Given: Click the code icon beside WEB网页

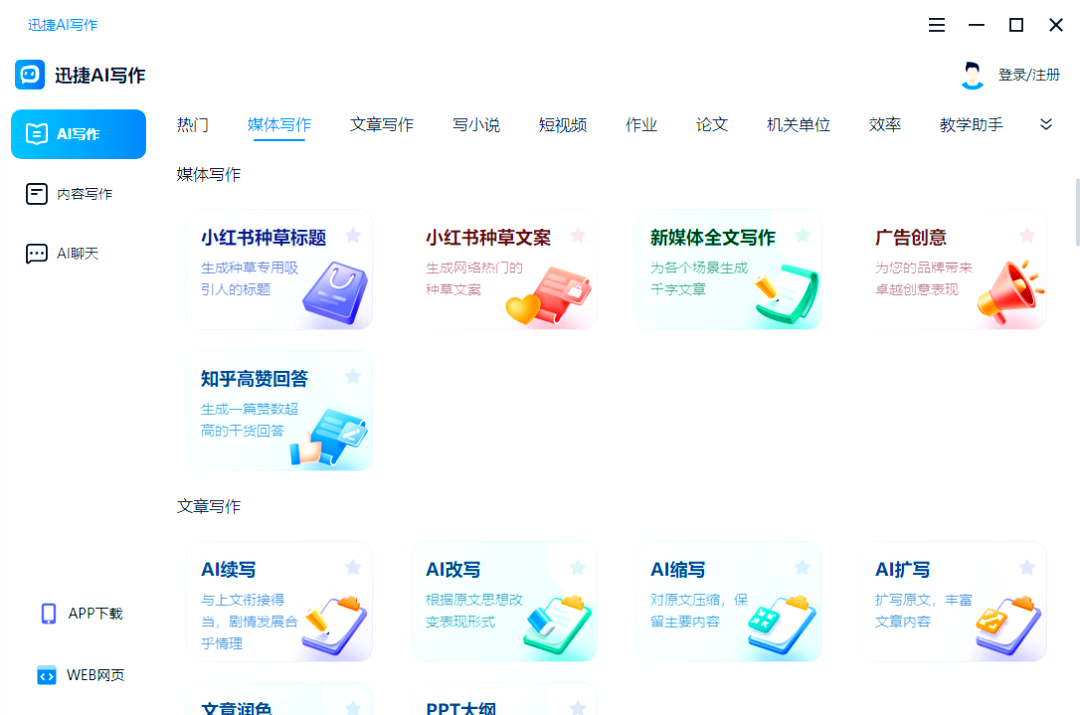Looking at the screenshot, I should pyautogui.click(x=46, y=675).
